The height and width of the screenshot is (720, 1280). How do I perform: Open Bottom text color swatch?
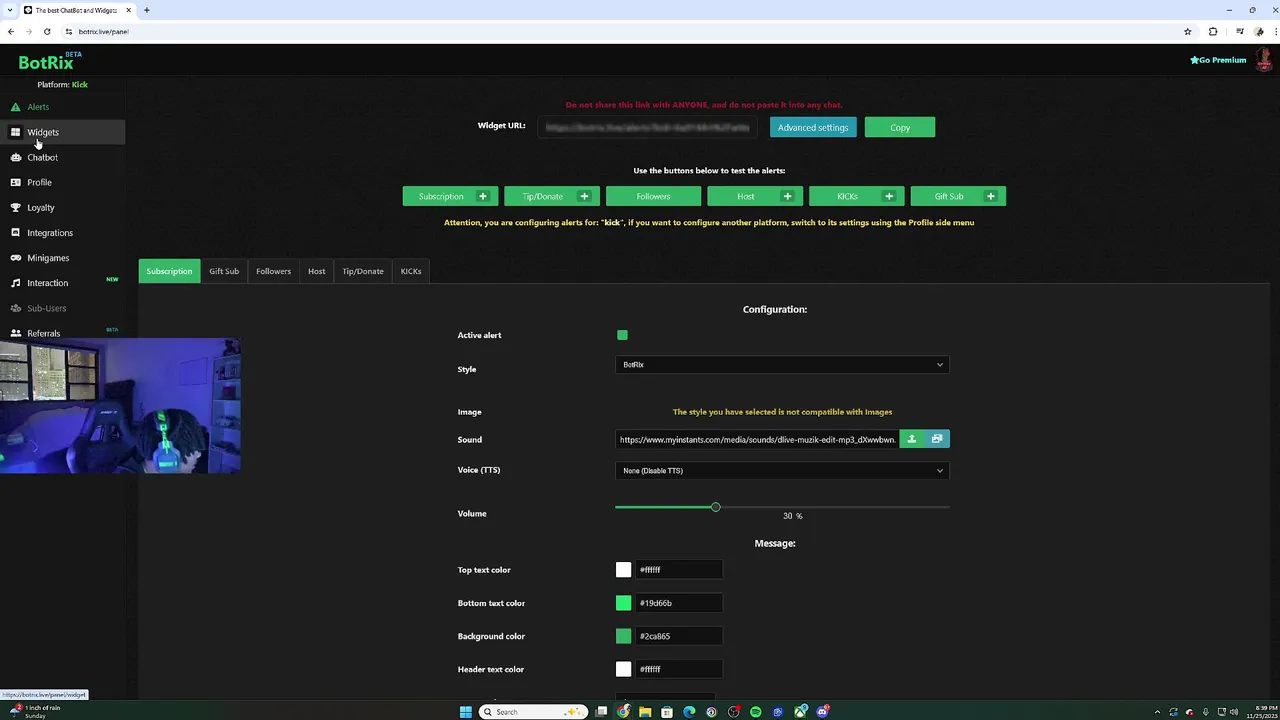coord(624,603)
